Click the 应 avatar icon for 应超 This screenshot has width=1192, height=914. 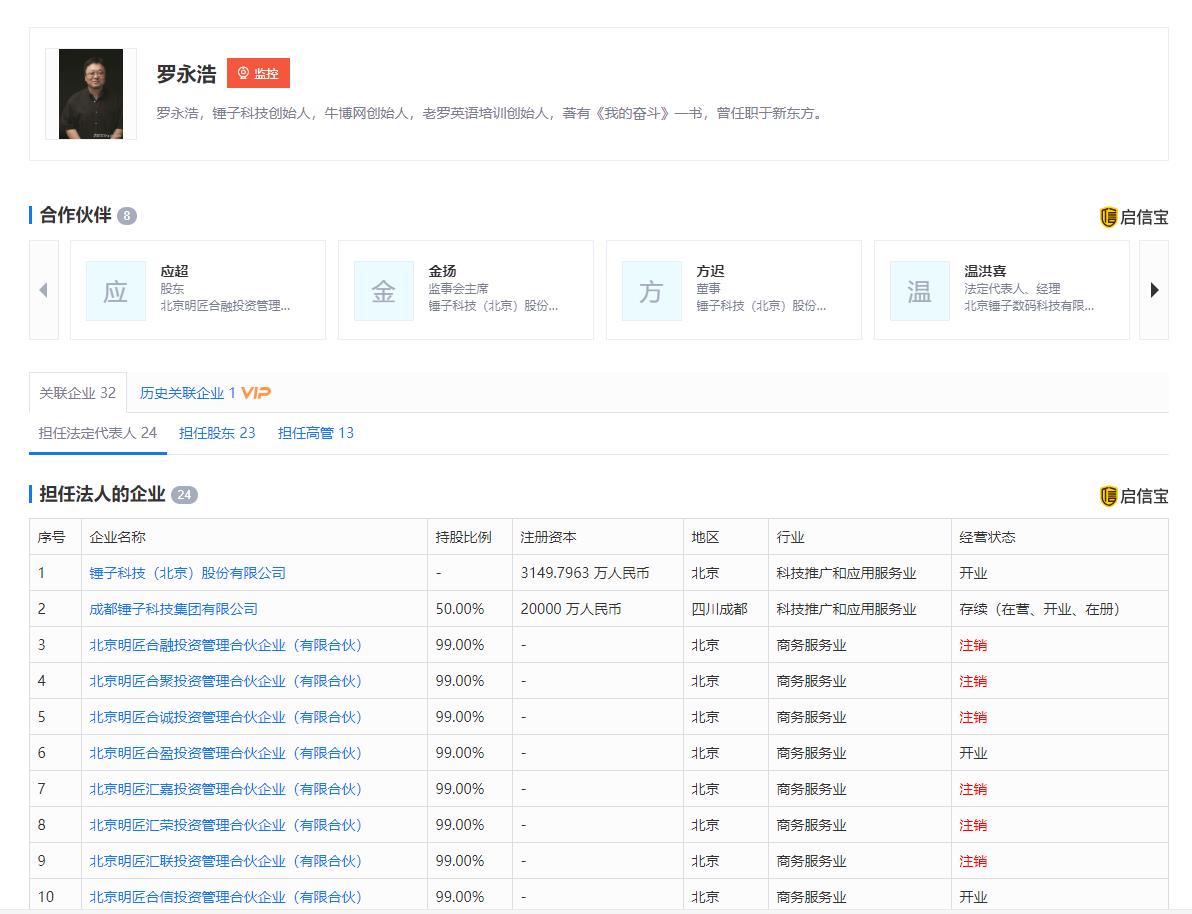pyautogui.click(x=116, y=291)
